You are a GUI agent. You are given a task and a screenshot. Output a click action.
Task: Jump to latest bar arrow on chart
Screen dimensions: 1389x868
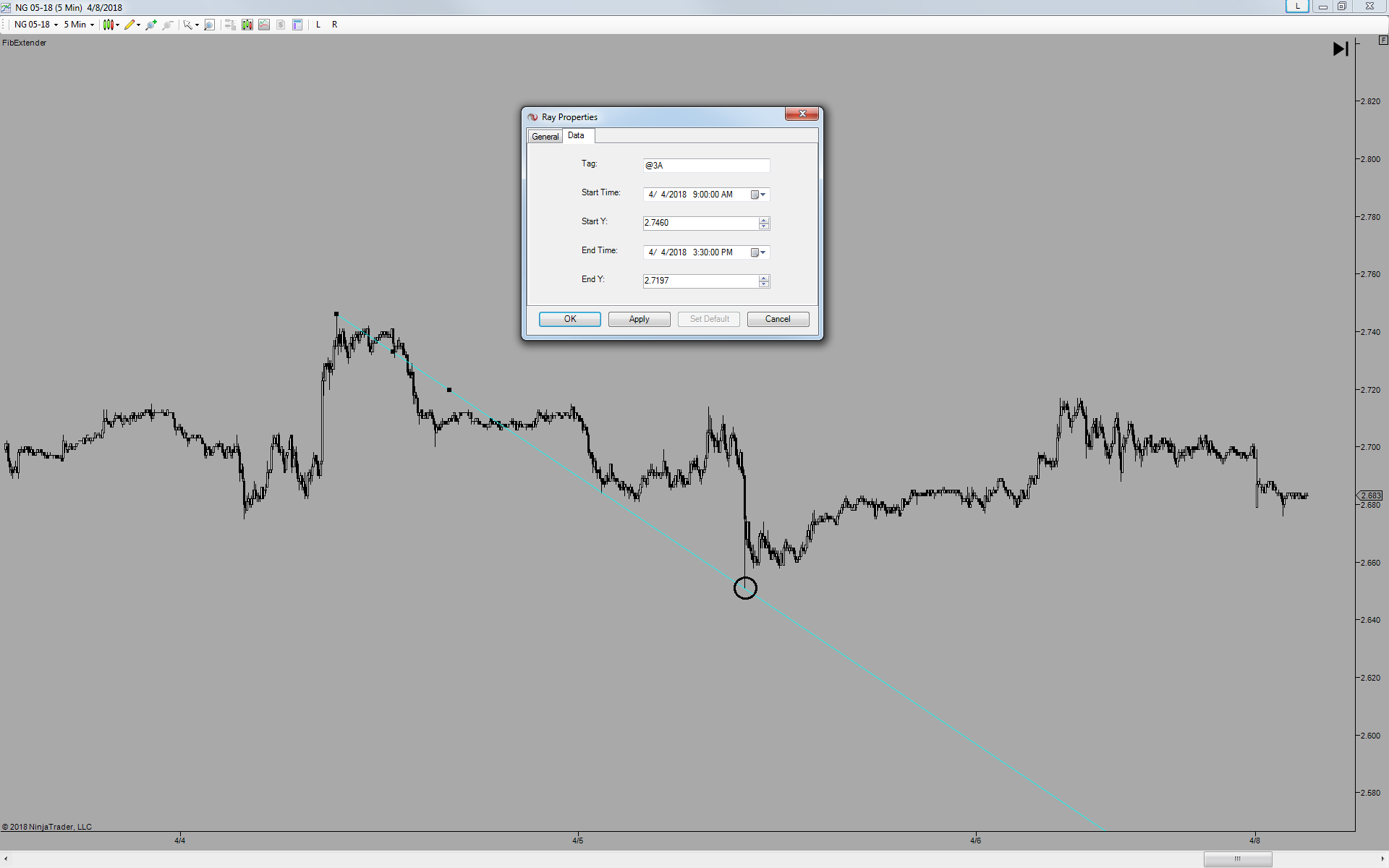pyautogui.click(x=1340, y=48)
